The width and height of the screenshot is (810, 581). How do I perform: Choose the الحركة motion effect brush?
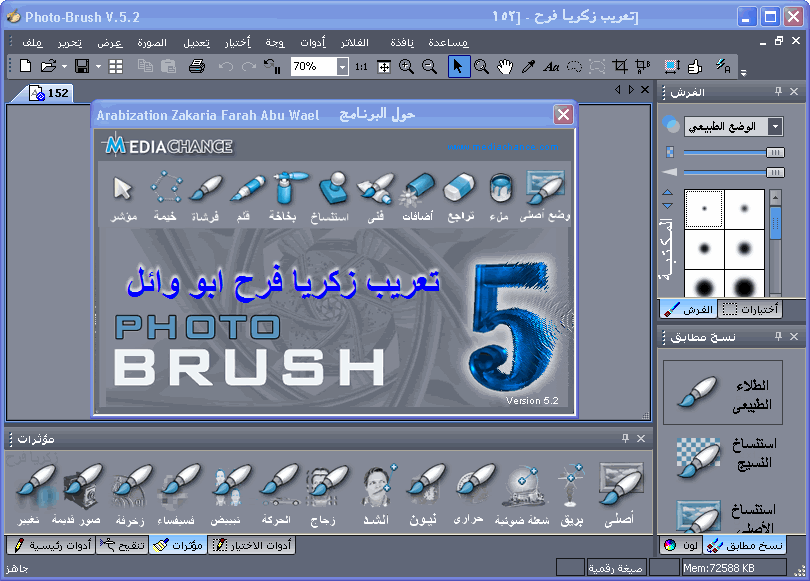(x=278, y=493)
